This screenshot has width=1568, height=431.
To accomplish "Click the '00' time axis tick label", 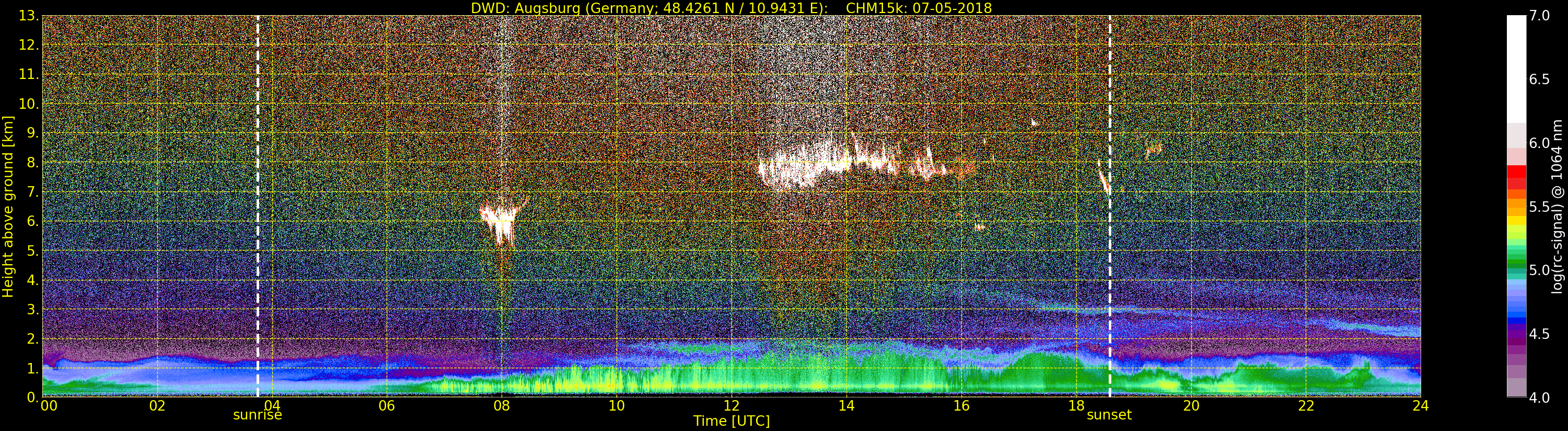I will 49,406.
